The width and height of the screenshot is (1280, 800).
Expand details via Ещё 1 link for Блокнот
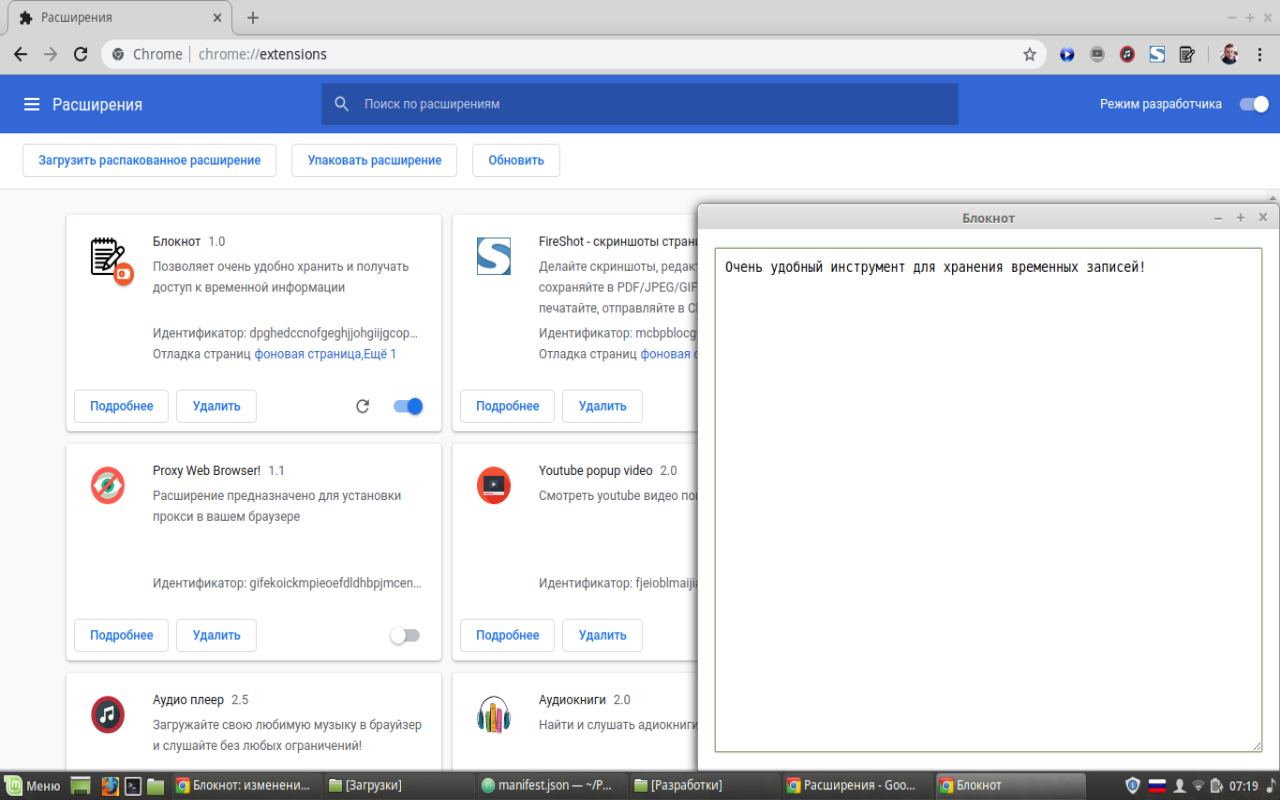point(376,354)
